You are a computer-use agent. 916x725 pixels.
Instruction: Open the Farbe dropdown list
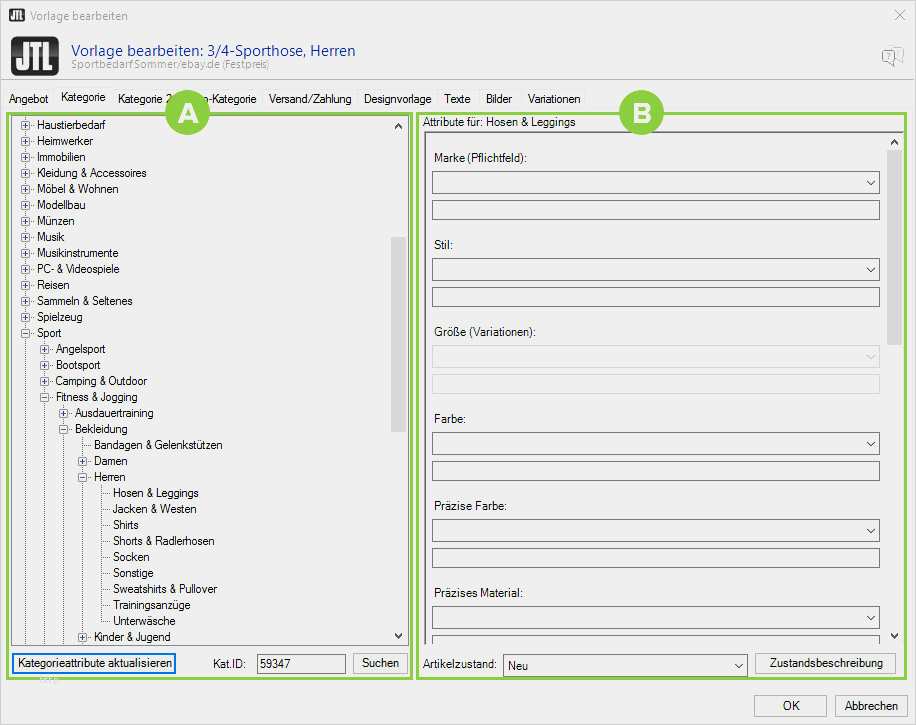[655, 443]
